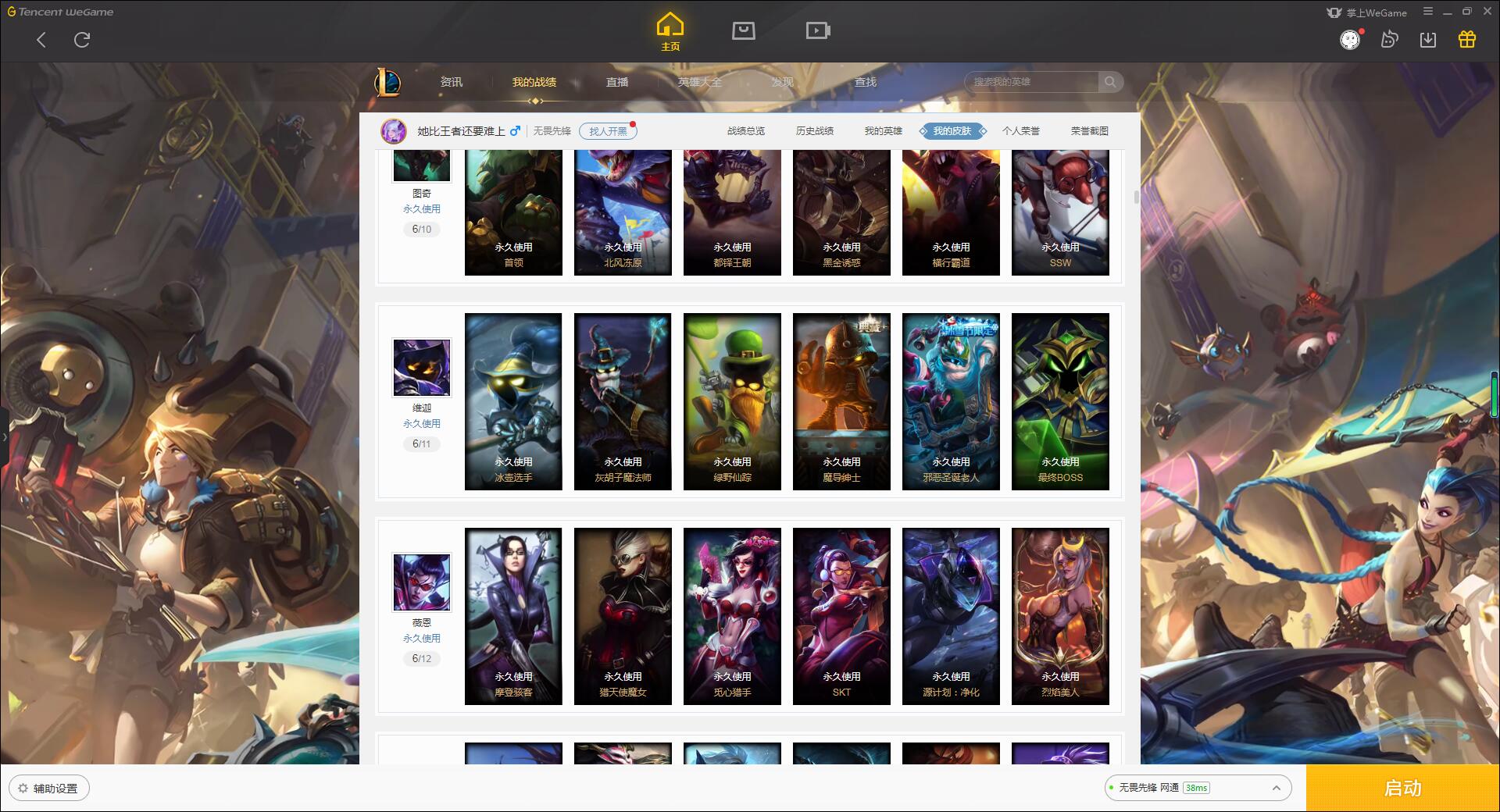Open the user avatar icon in header
The image size is (1500, 812).
coord(1350,40)
